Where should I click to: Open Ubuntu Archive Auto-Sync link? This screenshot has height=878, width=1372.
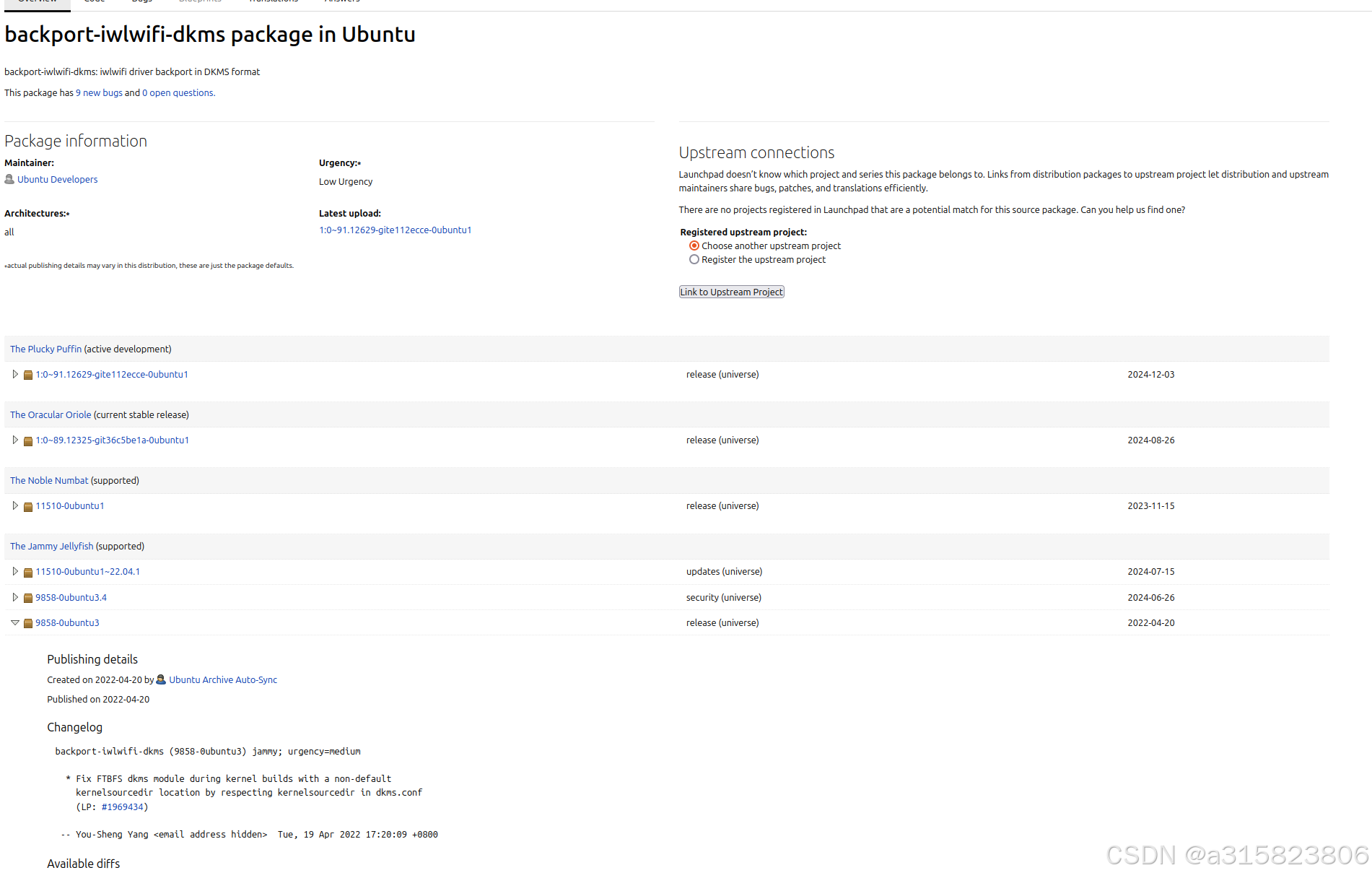pos(223,679)
